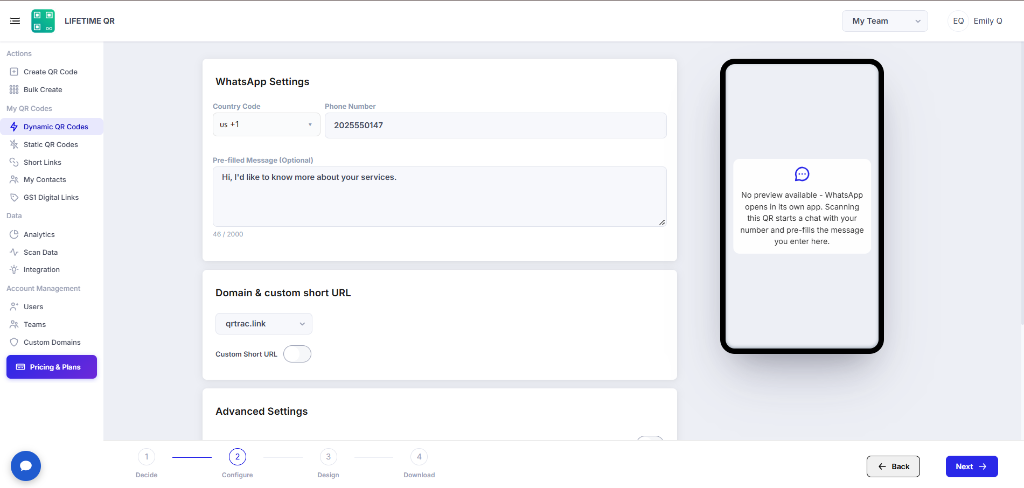Open Create QR Code menu item

tap(52, 72)
